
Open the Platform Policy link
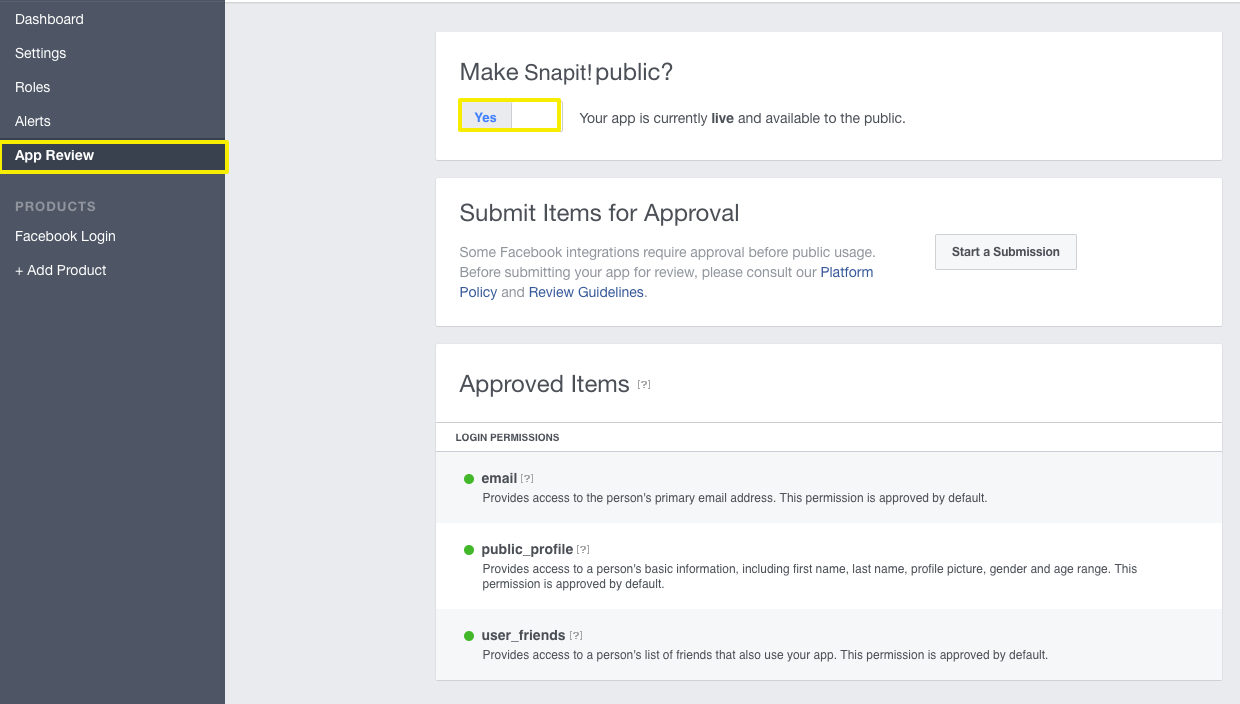click(x=666, y=282)
